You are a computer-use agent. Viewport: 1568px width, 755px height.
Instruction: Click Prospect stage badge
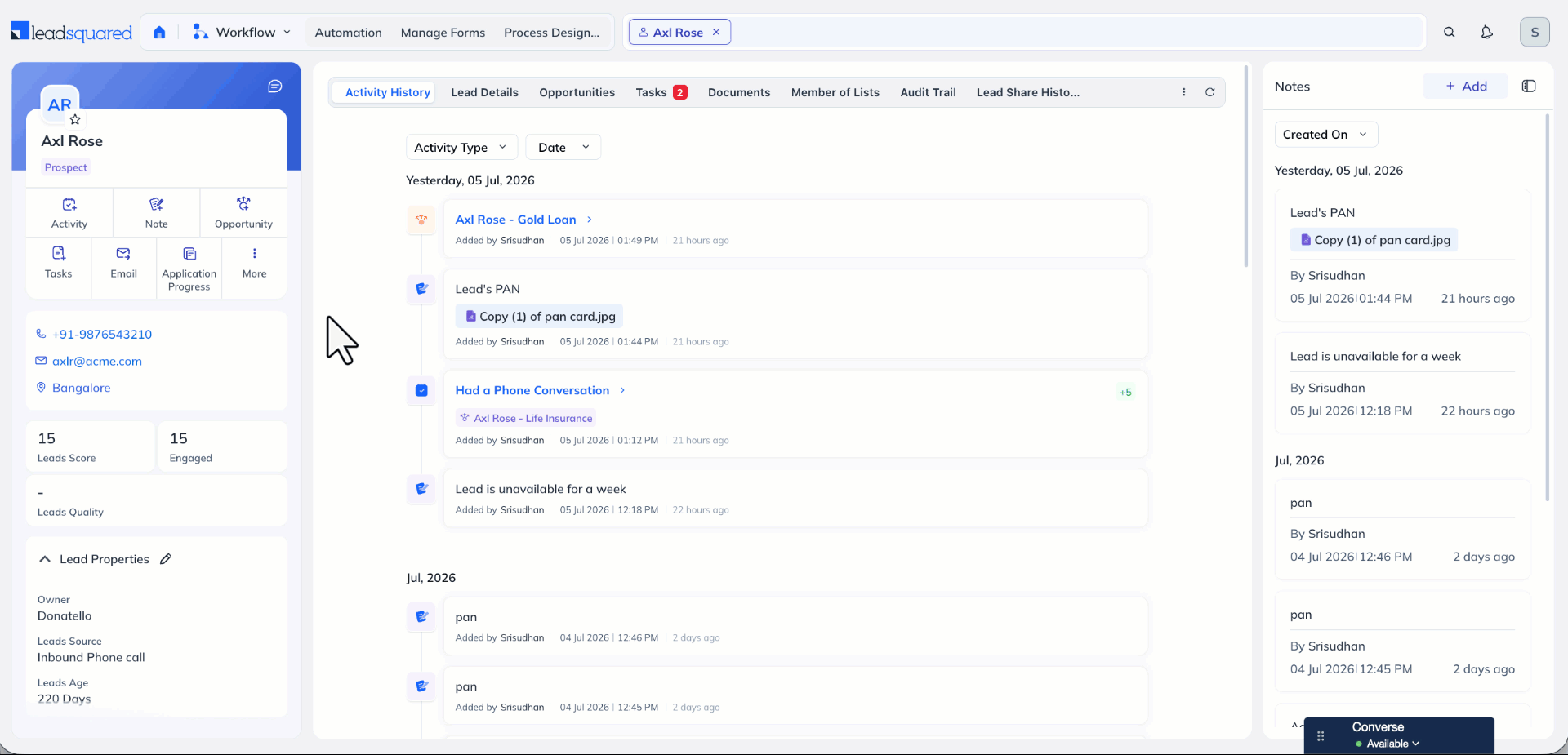[x=65, y=167]
